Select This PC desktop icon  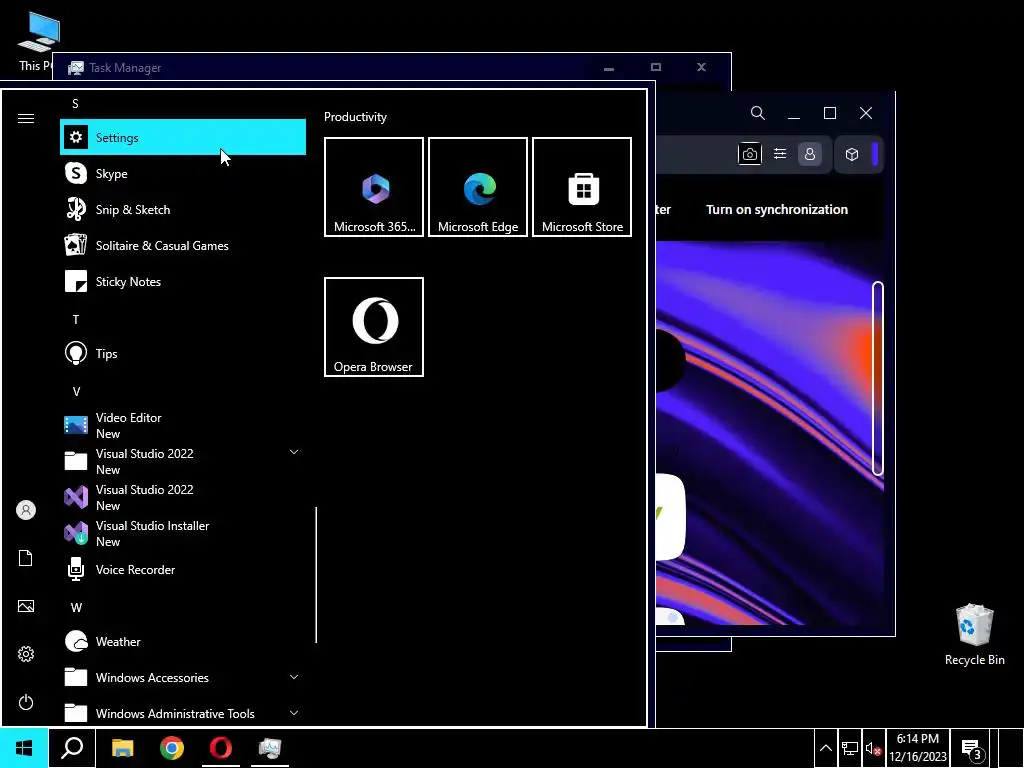[37, 42]
